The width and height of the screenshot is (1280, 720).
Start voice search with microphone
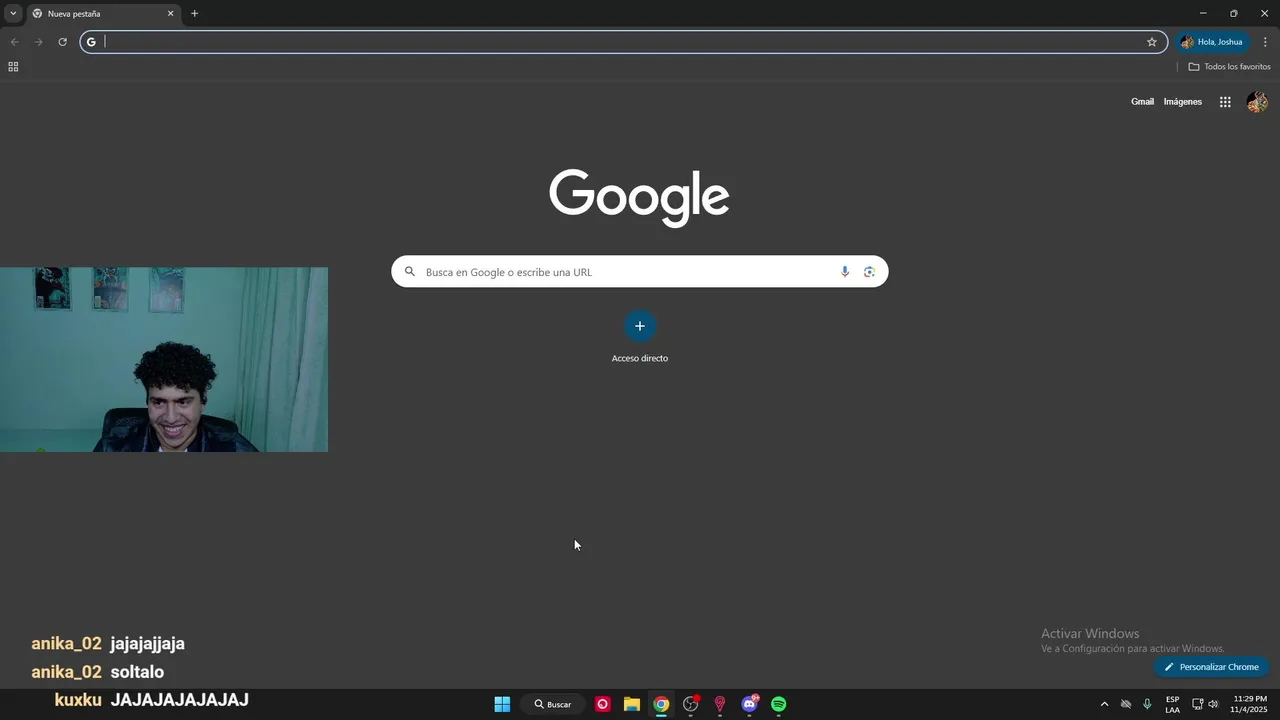pos(845,272)
